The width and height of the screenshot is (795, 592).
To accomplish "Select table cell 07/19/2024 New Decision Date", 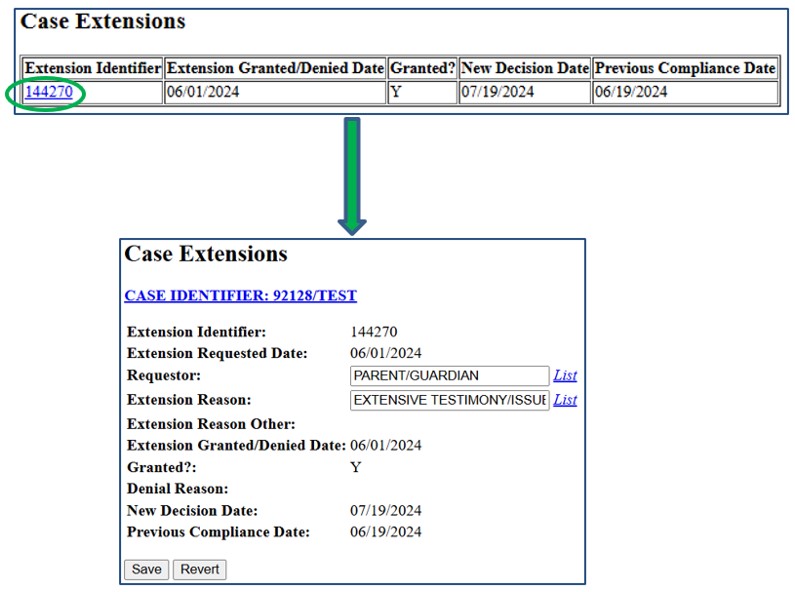I will click(x=525, y=92).
